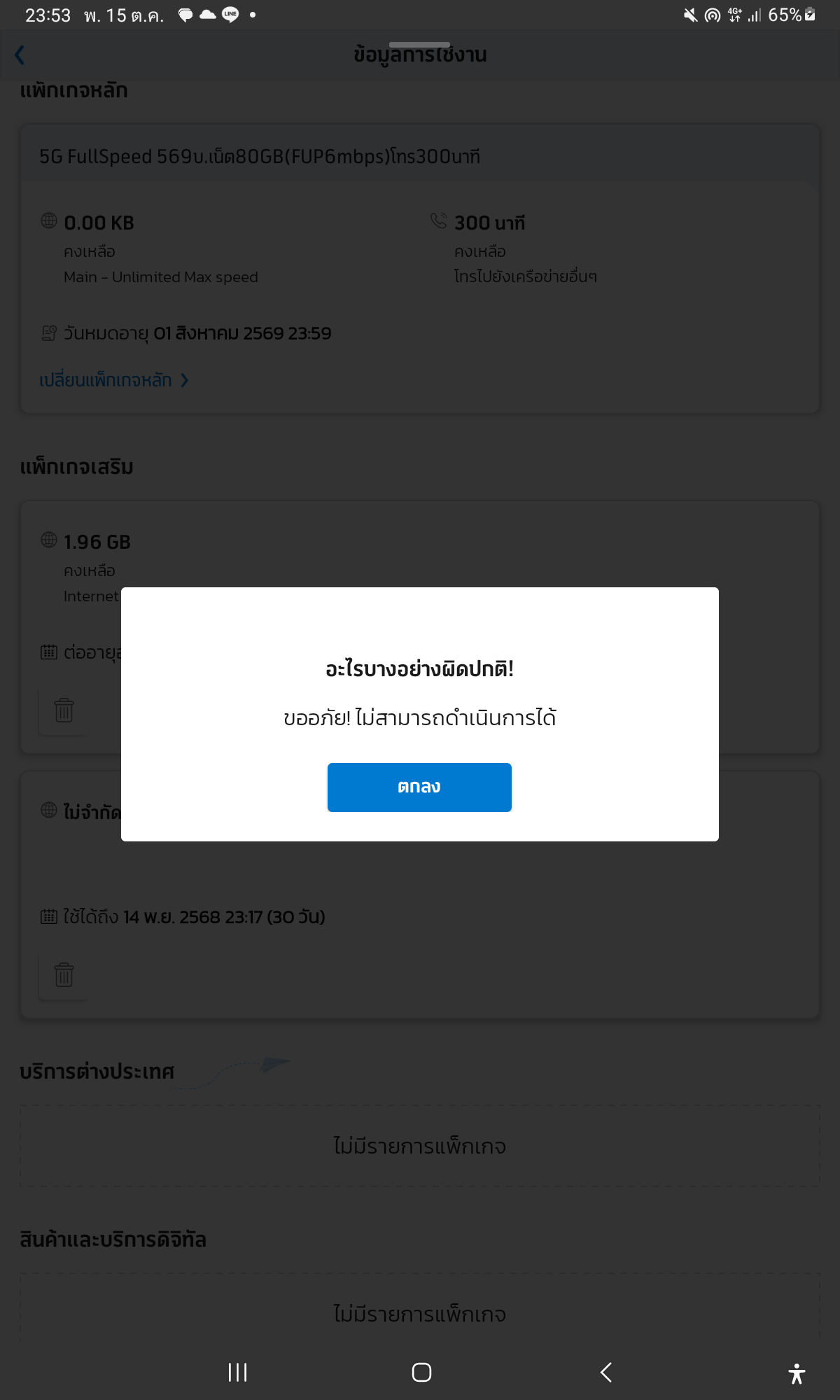Screen dimensions: 840x1400
Task: Delete the 1.96 GB add-on package
Action: click(64, 710)
